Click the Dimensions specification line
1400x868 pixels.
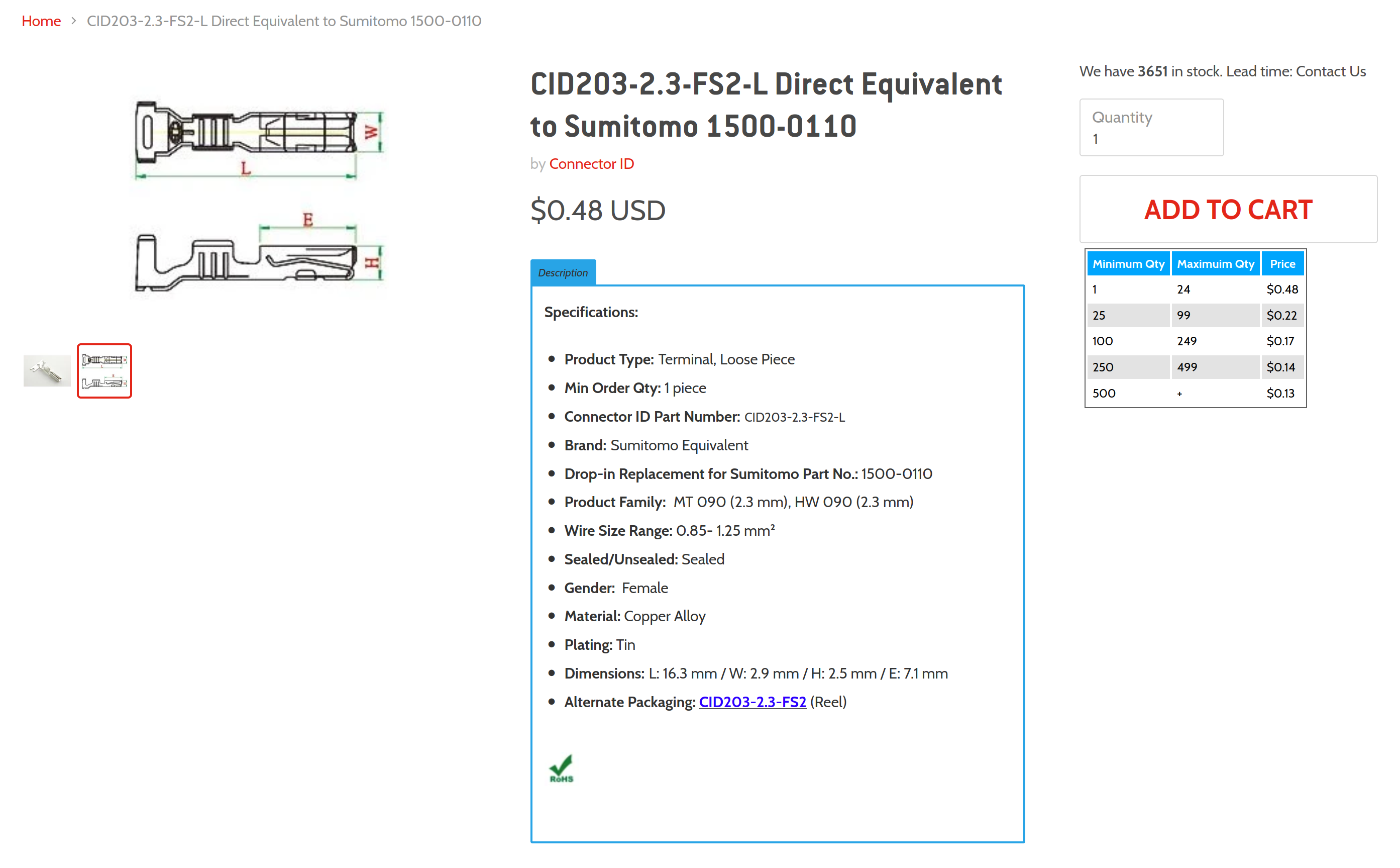(x=756, y=674)
